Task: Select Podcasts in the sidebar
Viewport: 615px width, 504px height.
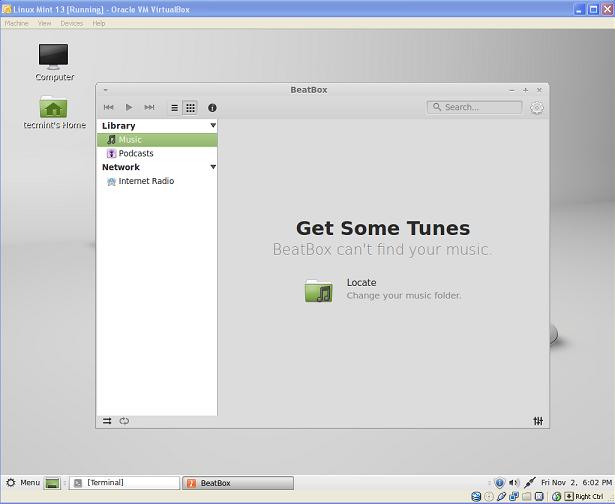Action: point(135,154)
